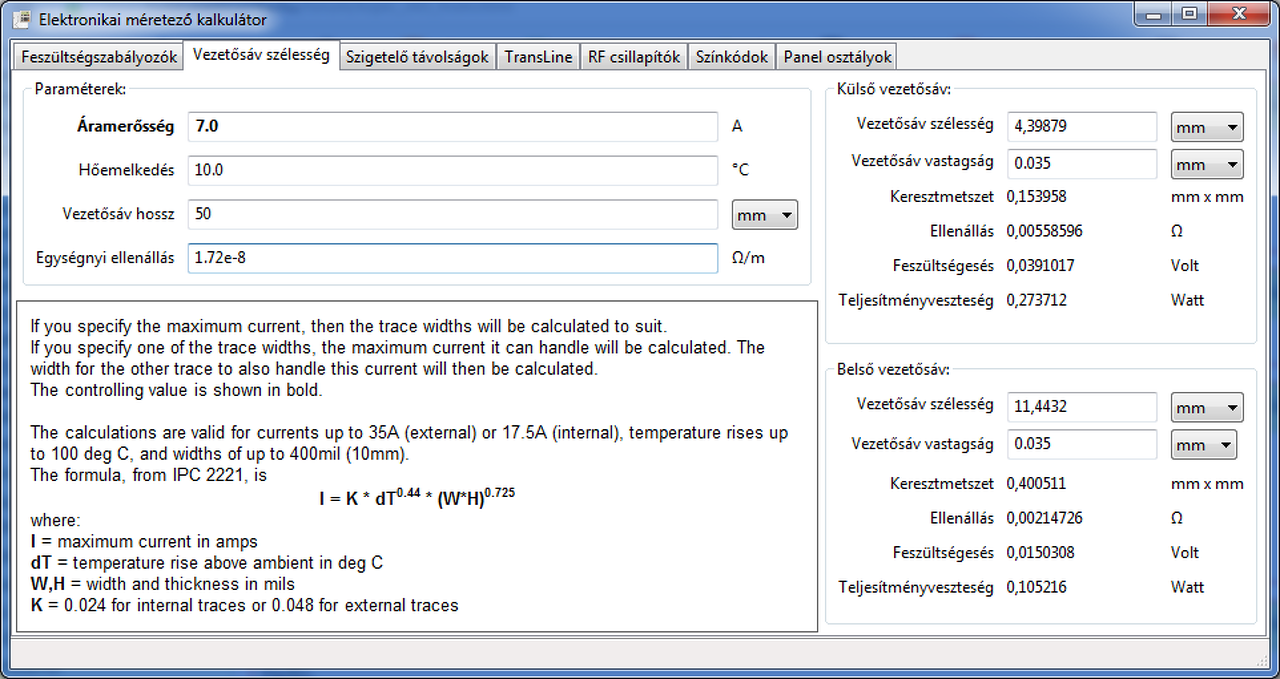Click the Áramerősség bold label
1280x679 pixels.
coord(126,126)
